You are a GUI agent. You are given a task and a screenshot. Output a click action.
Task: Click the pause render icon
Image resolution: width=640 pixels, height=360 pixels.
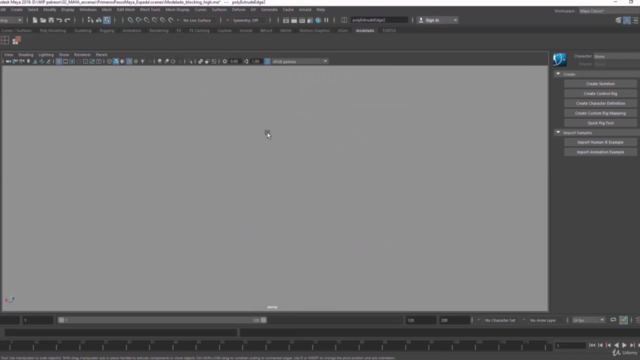coord(326,20)
